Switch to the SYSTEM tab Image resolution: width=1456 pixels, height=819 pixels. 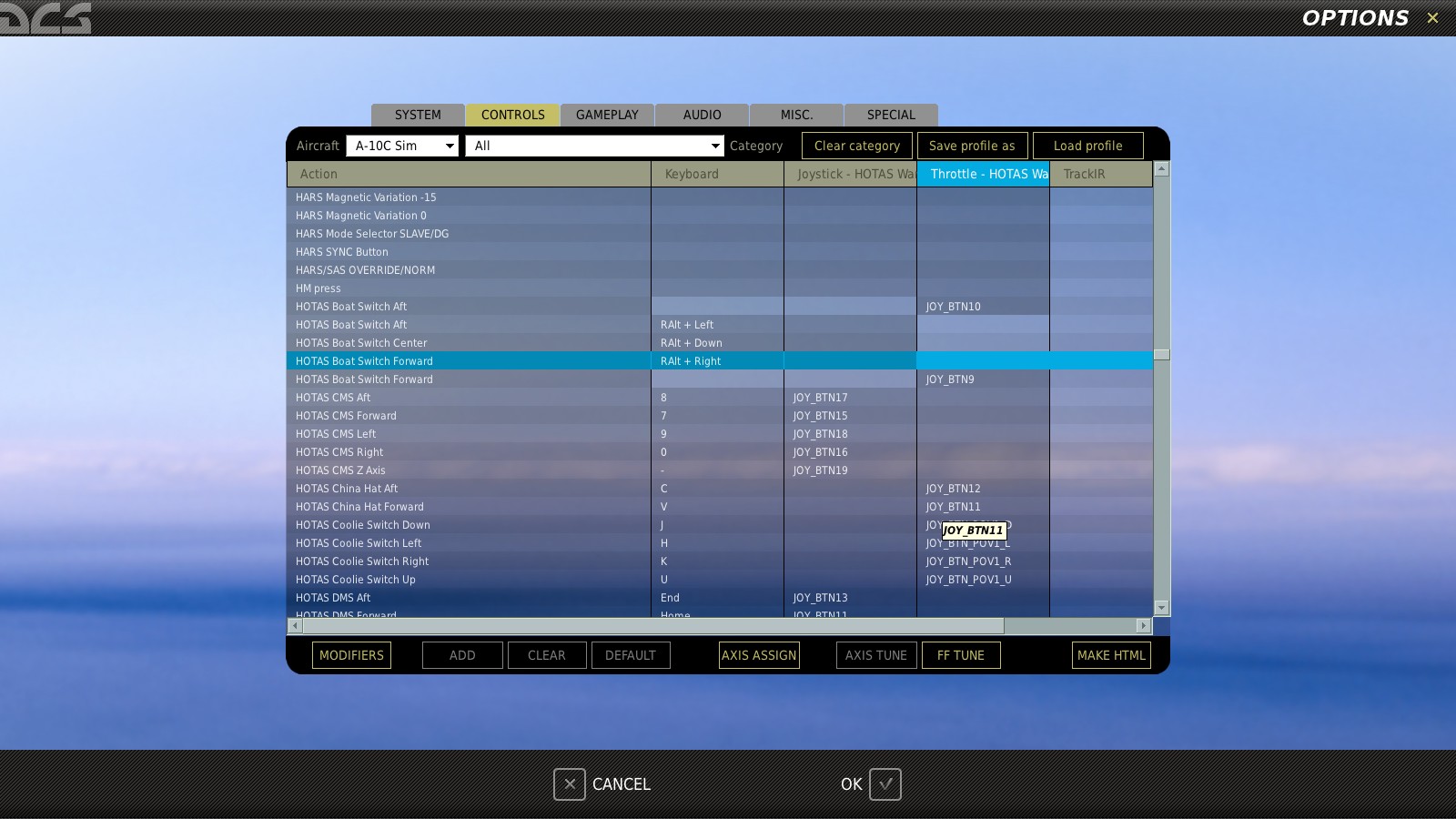pos(418,115)
